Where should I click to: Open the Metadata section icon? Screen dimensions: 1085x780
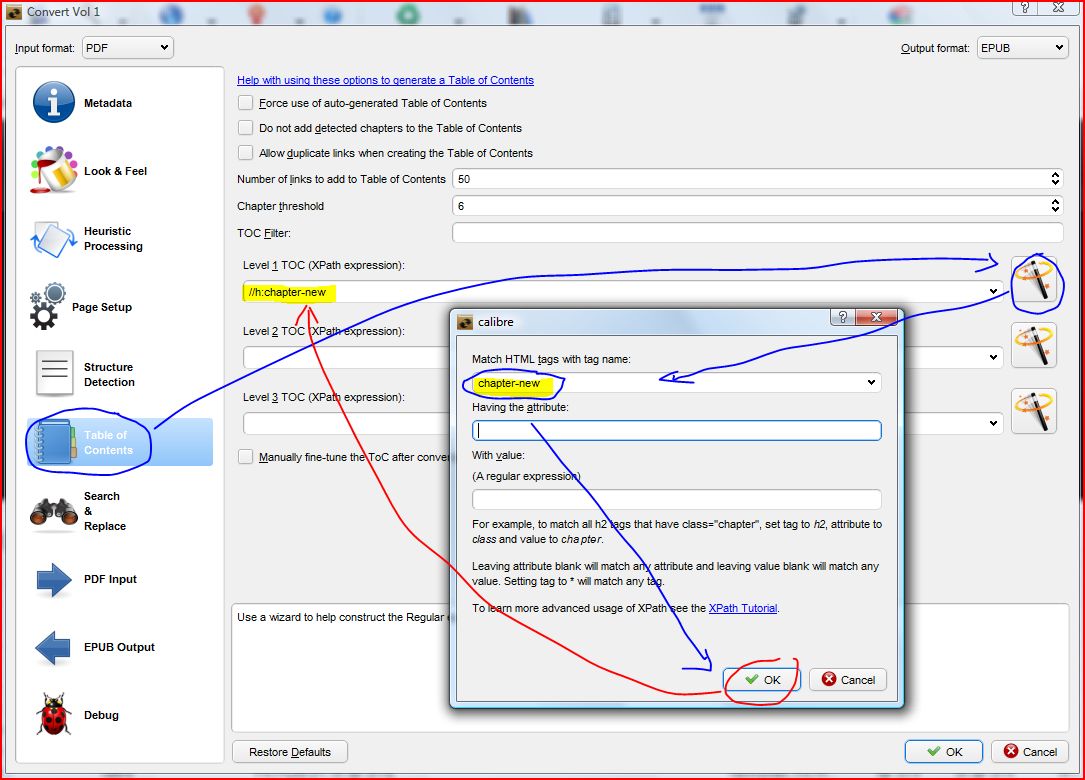point(53,102)
